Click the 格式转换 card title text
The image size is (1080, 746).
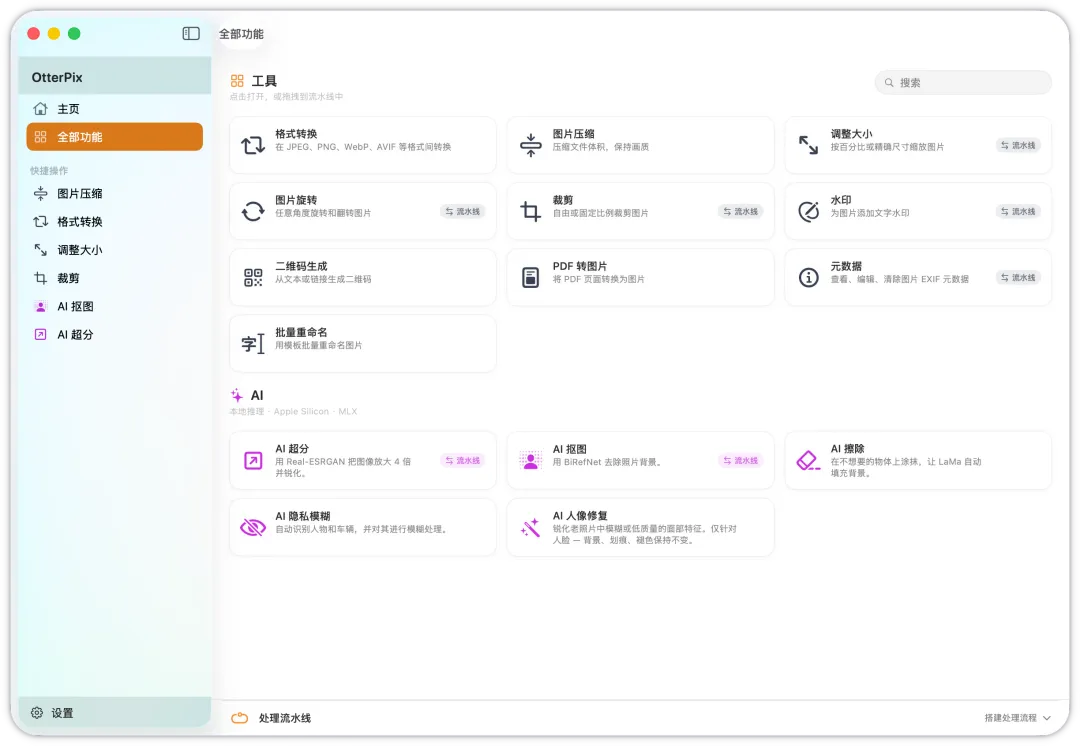tap(296, 134)
